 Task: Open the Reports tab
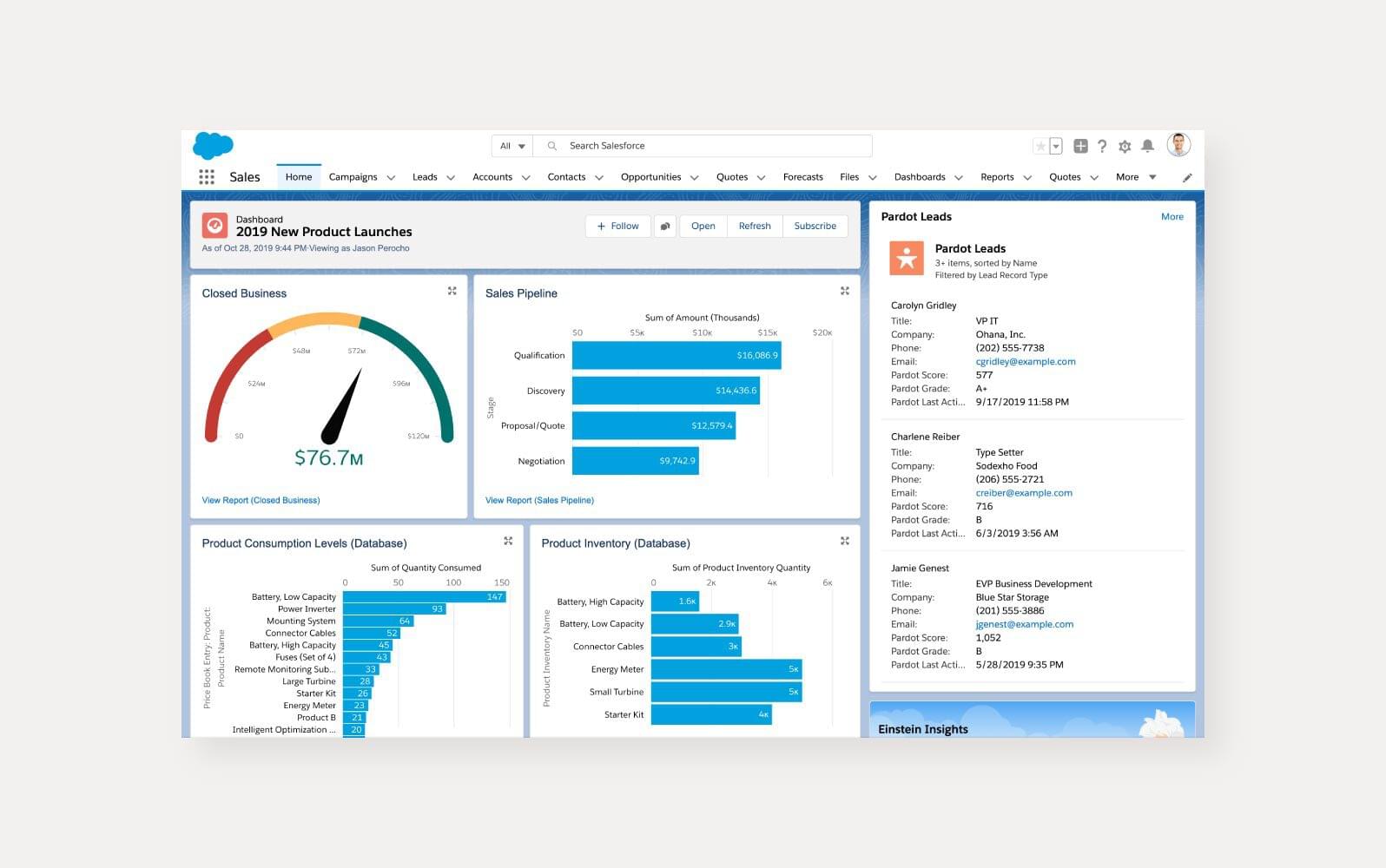(997, 177)
